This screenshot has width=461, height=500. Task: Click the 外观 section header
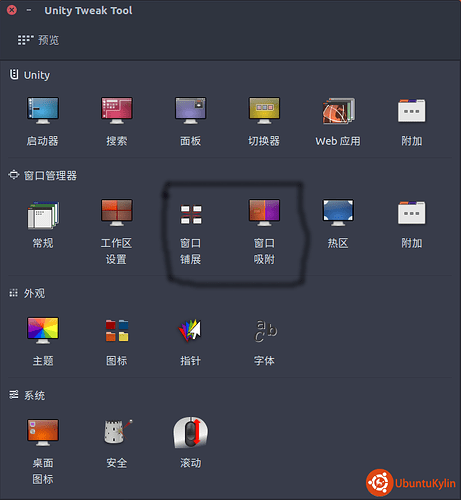27,293
